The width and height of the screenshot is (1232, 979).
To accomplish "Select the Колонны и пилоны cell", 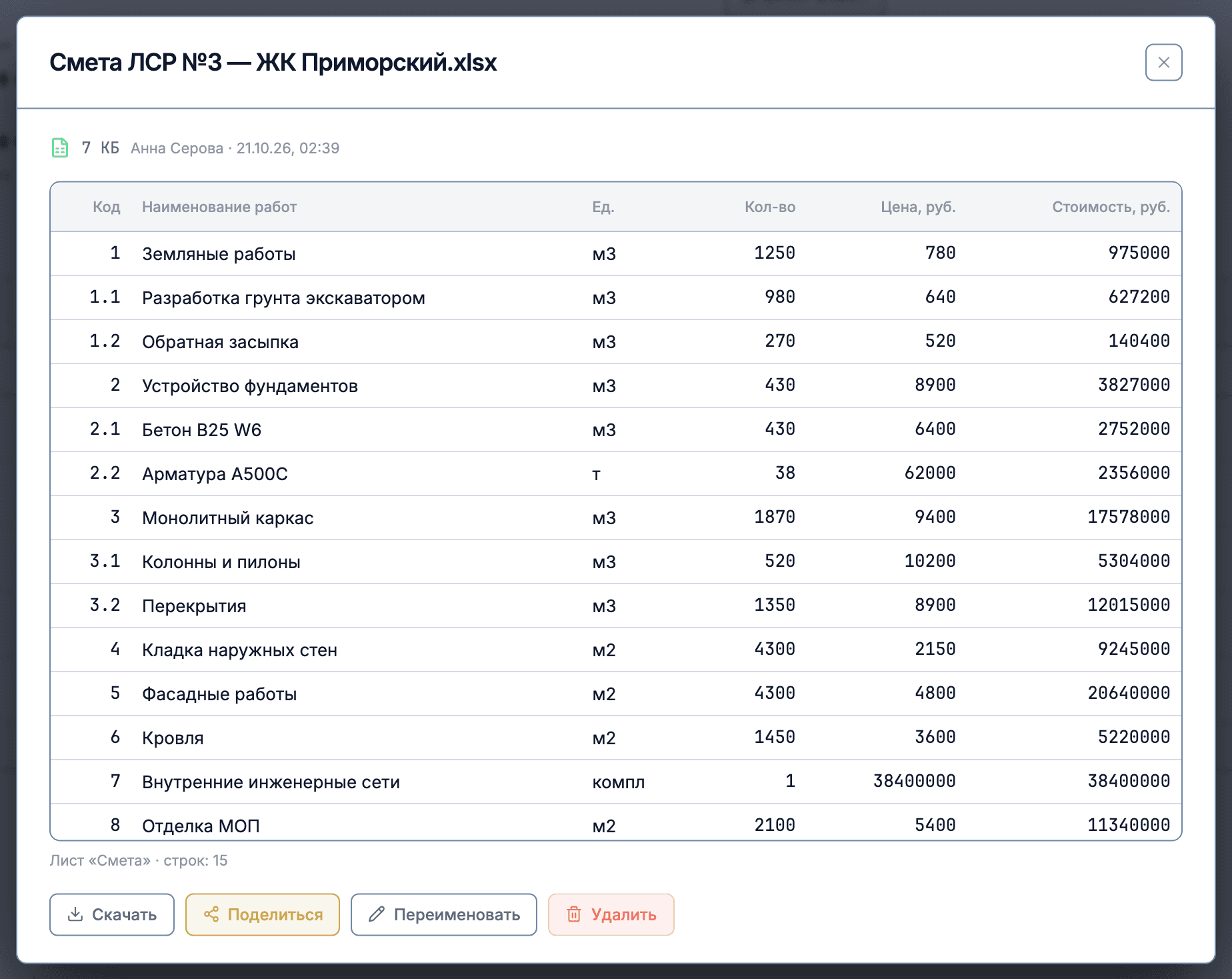I will tap(221, 562).
